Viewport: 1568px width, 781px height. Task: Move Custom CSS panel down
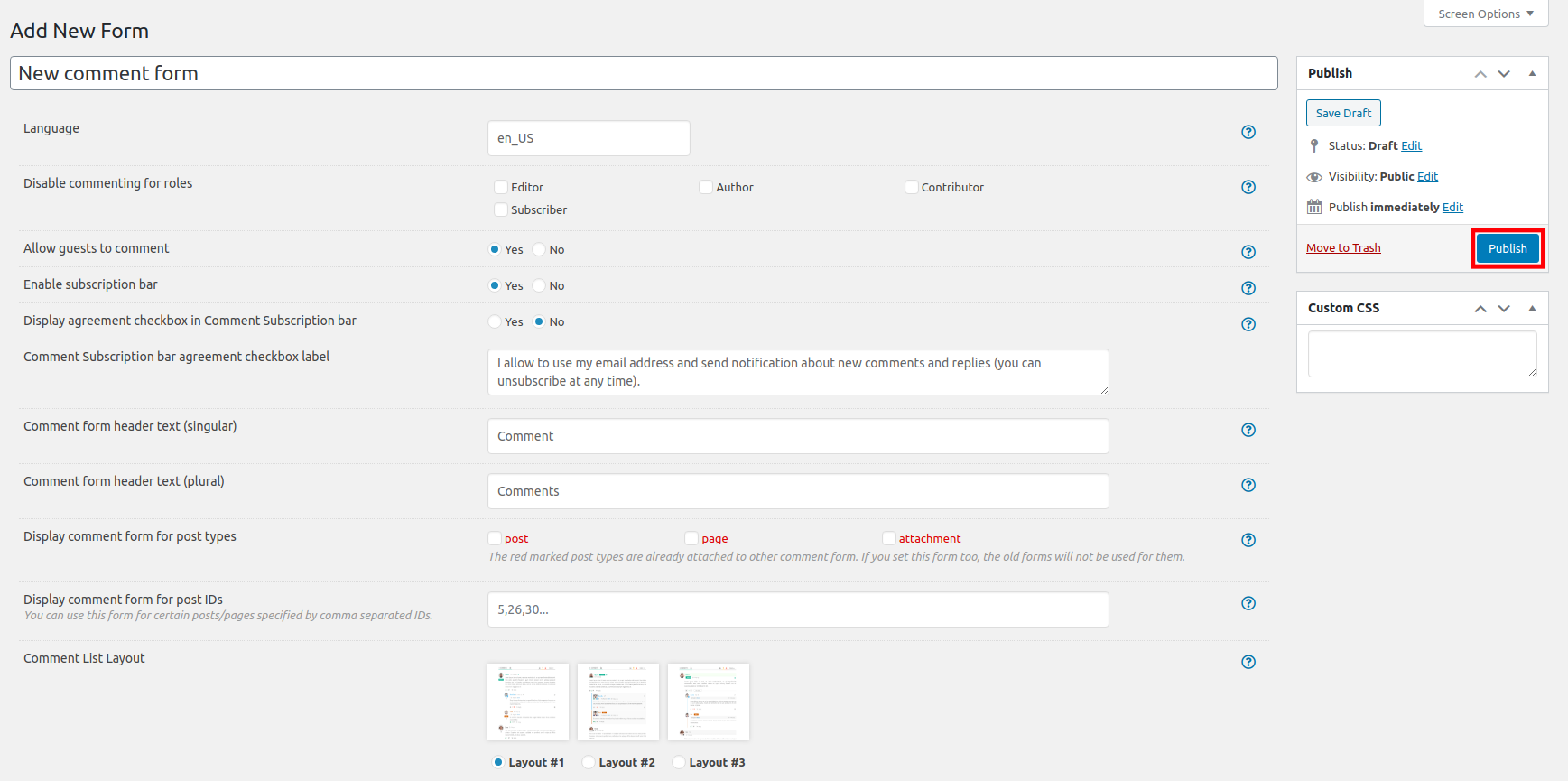(x=1504, y=308)
